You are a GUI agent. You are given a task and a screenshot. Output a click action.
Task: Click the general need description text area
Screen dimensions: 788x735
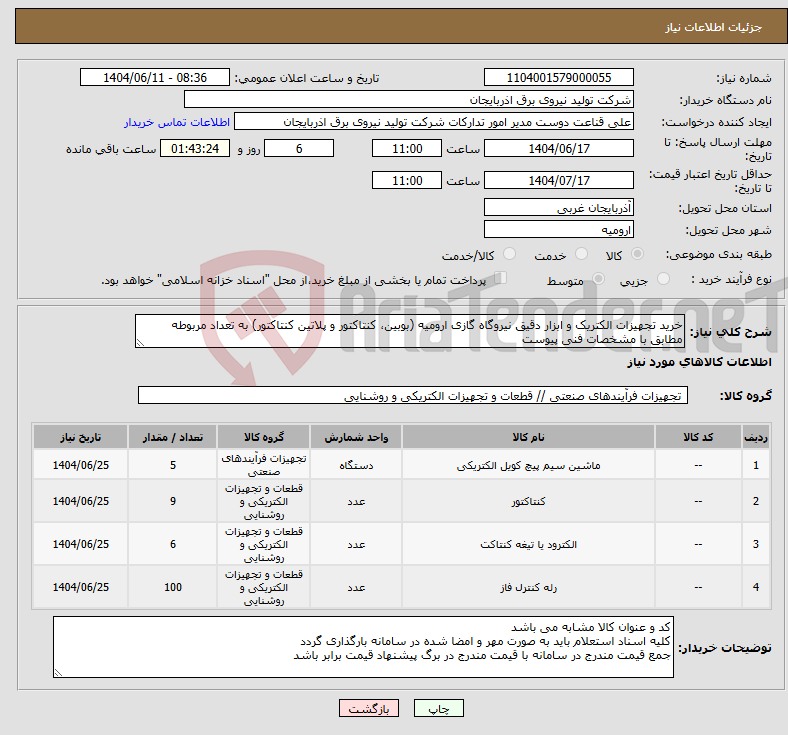click(x=410, y=332)
